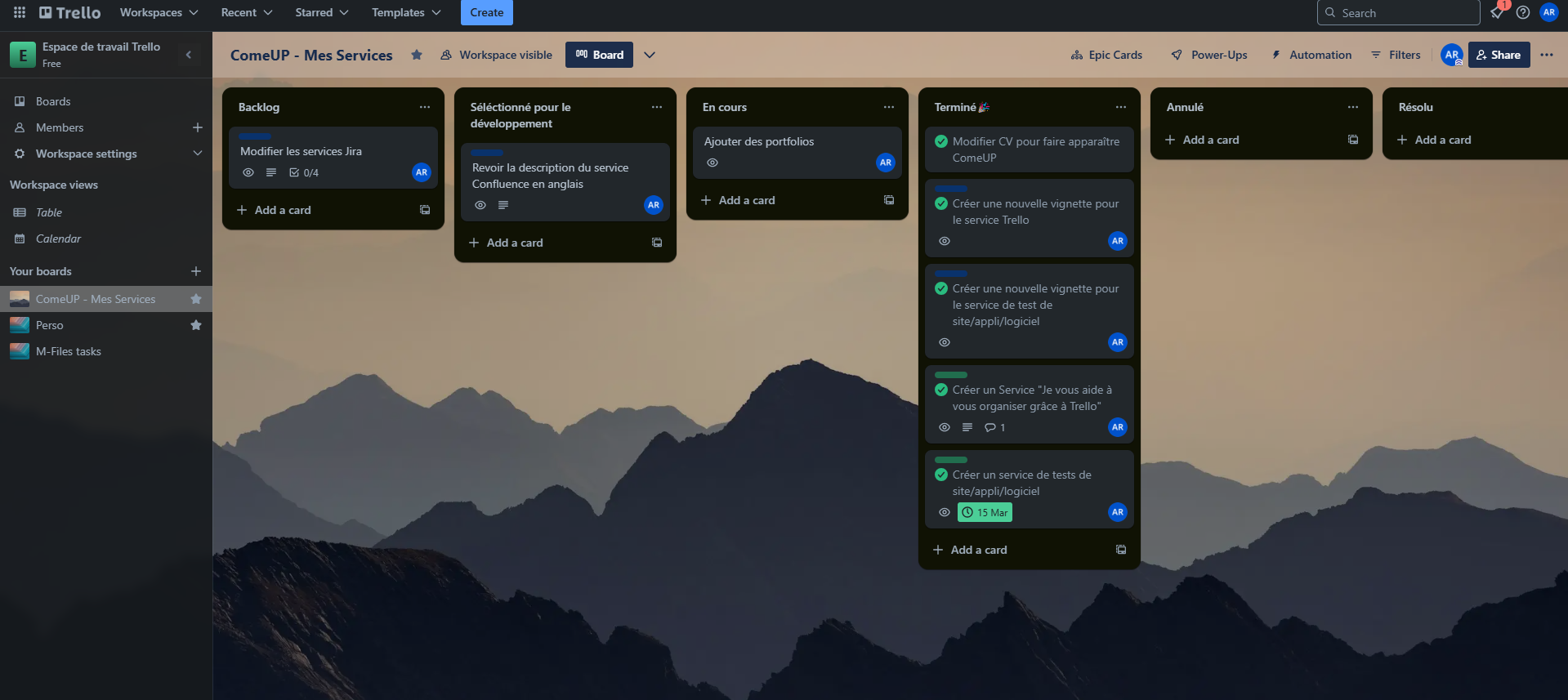Click the Share button

[x=1499, y=55]
